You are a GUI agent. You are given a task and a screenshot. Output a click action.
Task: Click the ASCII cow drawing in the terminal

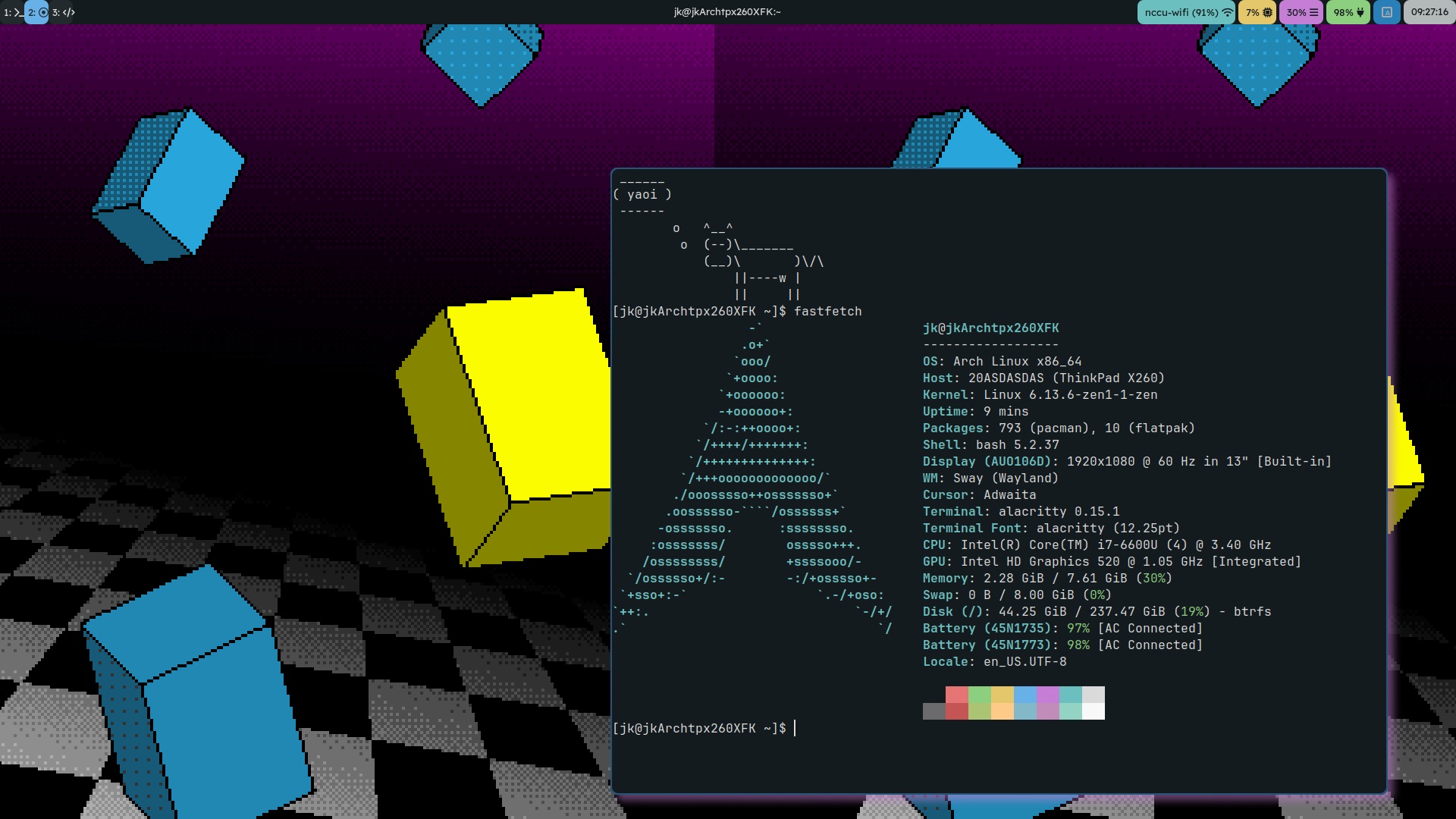coord(748,261)
